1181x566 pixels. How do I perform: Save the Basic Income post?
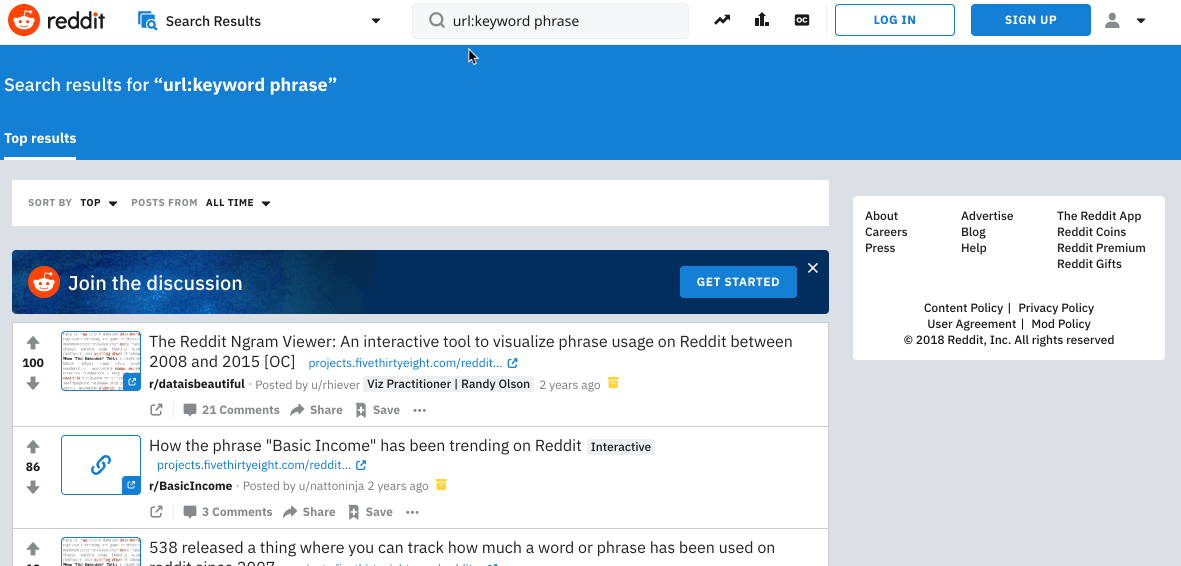371,512
